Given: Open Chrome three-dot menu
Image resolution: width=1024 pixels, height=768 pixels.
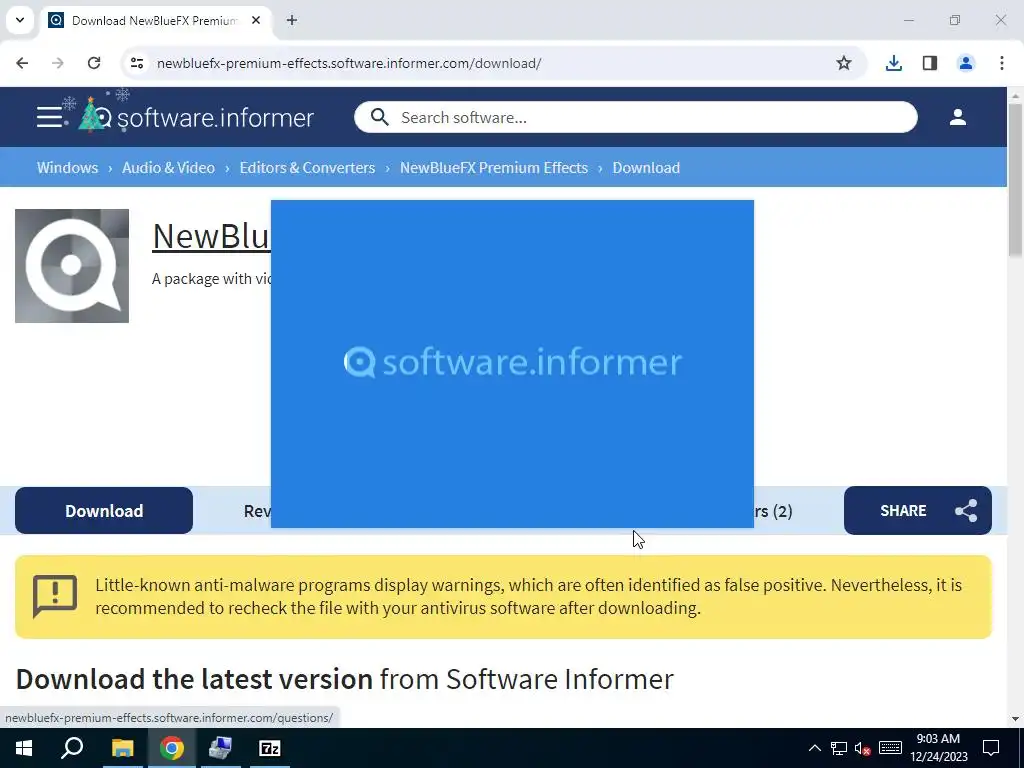Looking at the screenshot, I should pyautogui.click(x=1002, y=63).
